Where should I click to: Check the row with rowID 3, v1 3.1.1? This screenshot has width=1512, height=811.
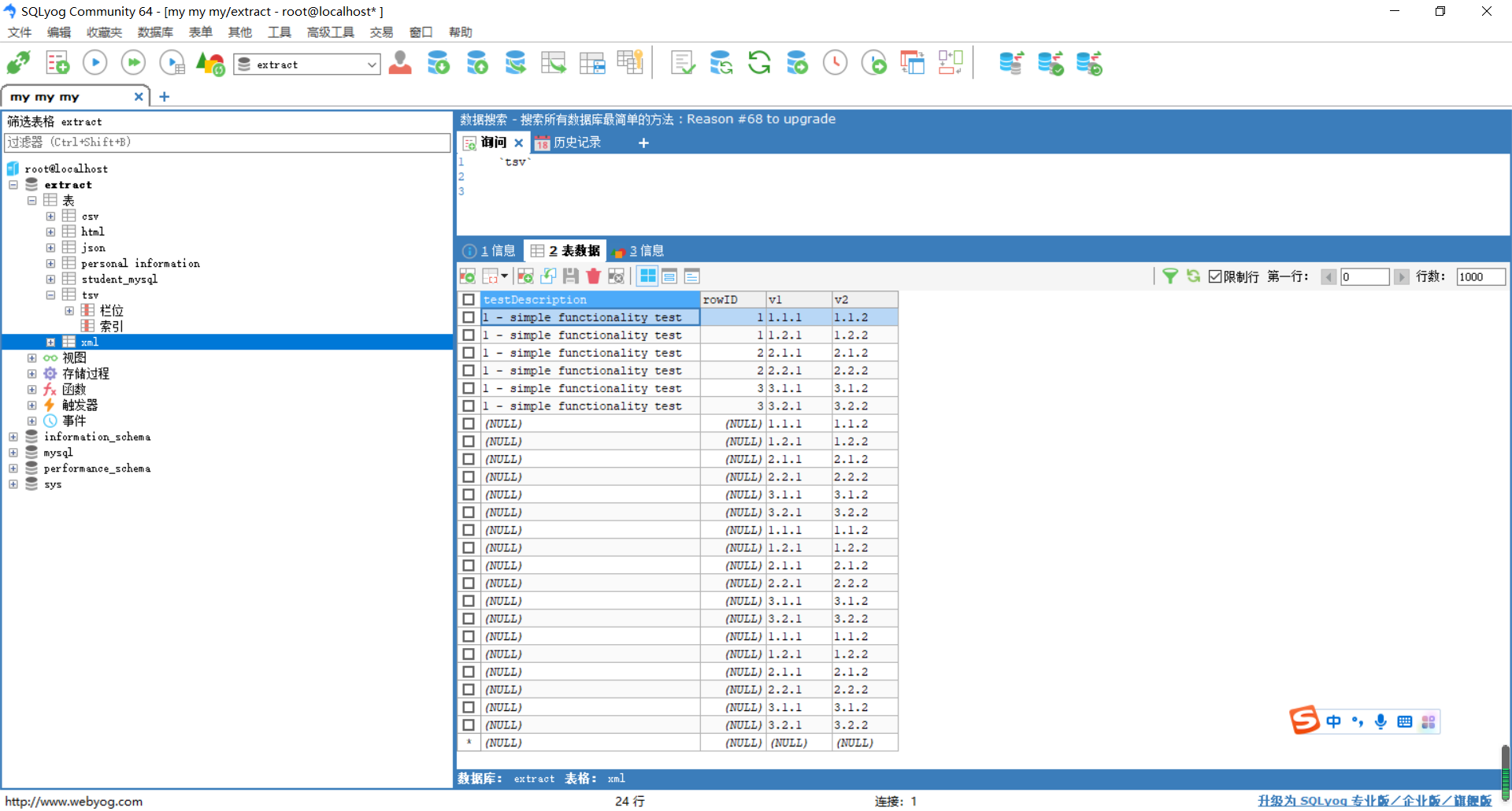(x=469, y=388)
